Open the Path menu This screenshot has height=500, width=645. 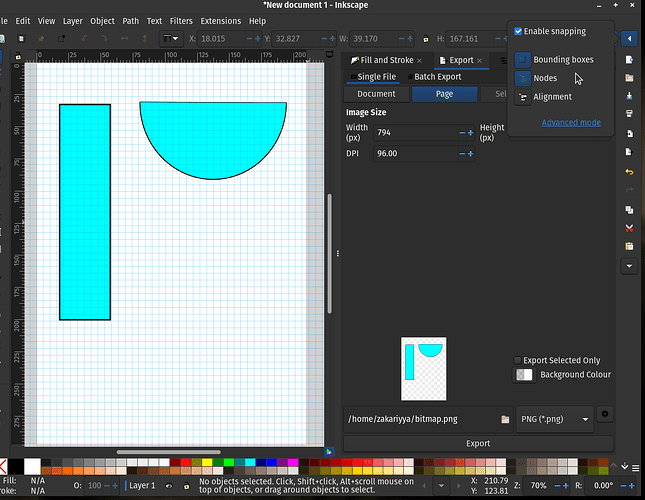pyautogui.click(x=130, y=21)
